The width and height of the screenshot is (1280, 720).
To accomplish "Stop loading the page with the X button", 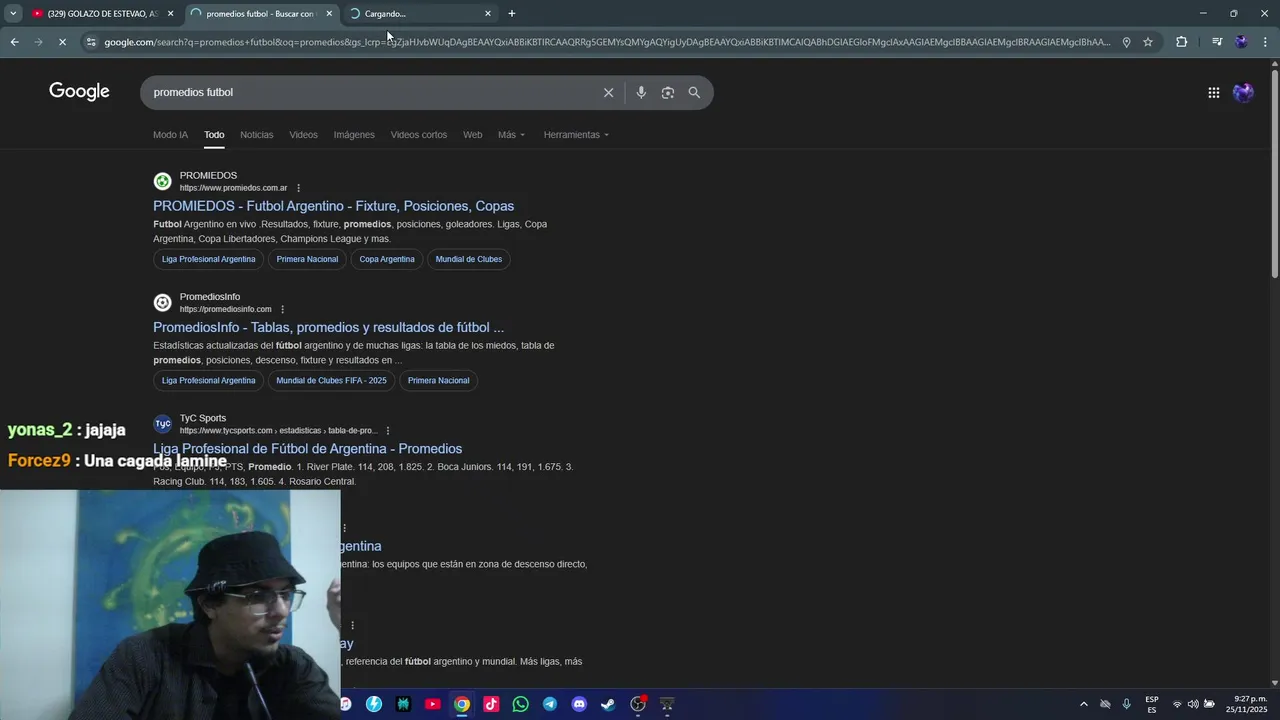I will click(62, 42).
